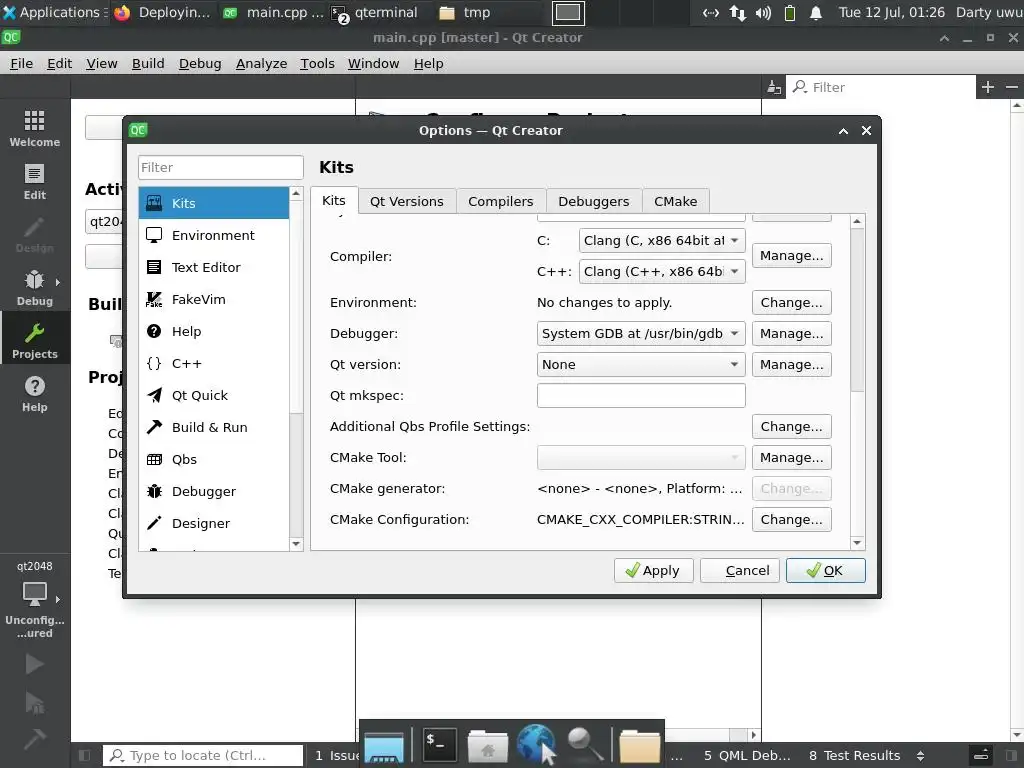Click the Apply button
The width and height of the screenshot is (1024, 768).
pyautogui.click(x=653, y=571)
